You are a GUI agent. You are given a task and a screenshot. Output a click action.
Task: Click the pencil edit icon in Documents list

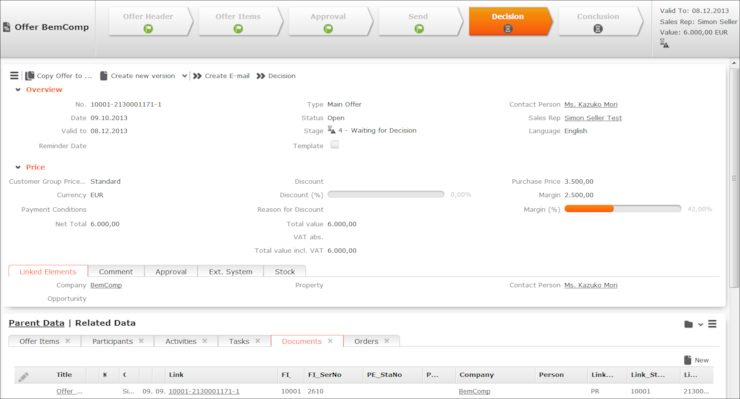point(23,376)
